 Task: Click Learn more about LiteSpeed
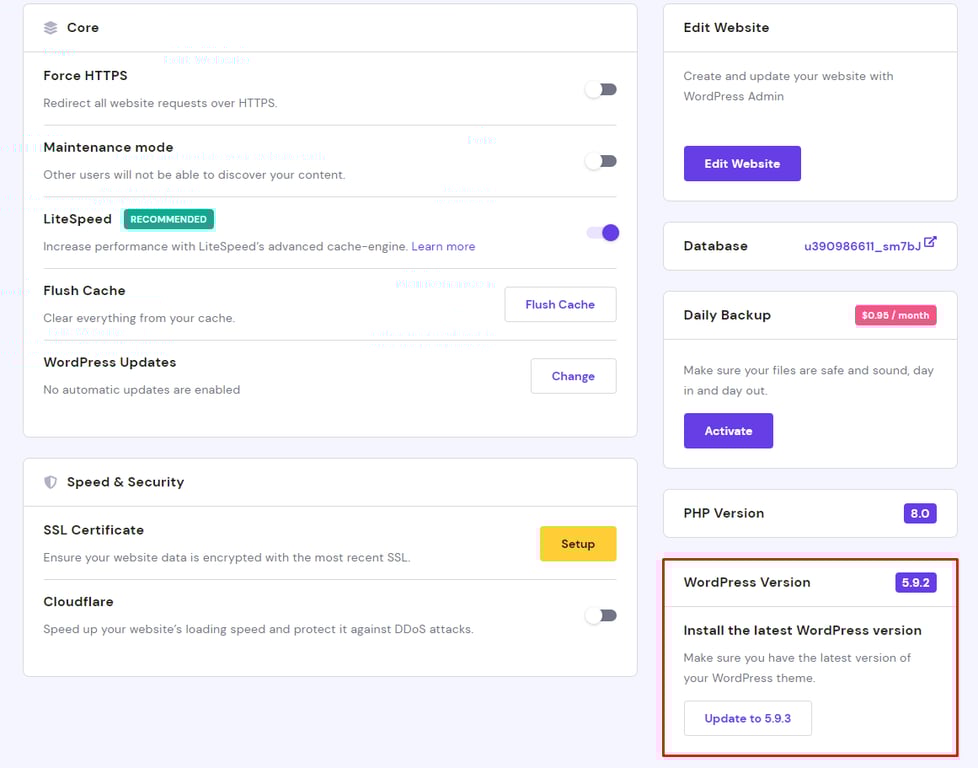tap(443, 246)
